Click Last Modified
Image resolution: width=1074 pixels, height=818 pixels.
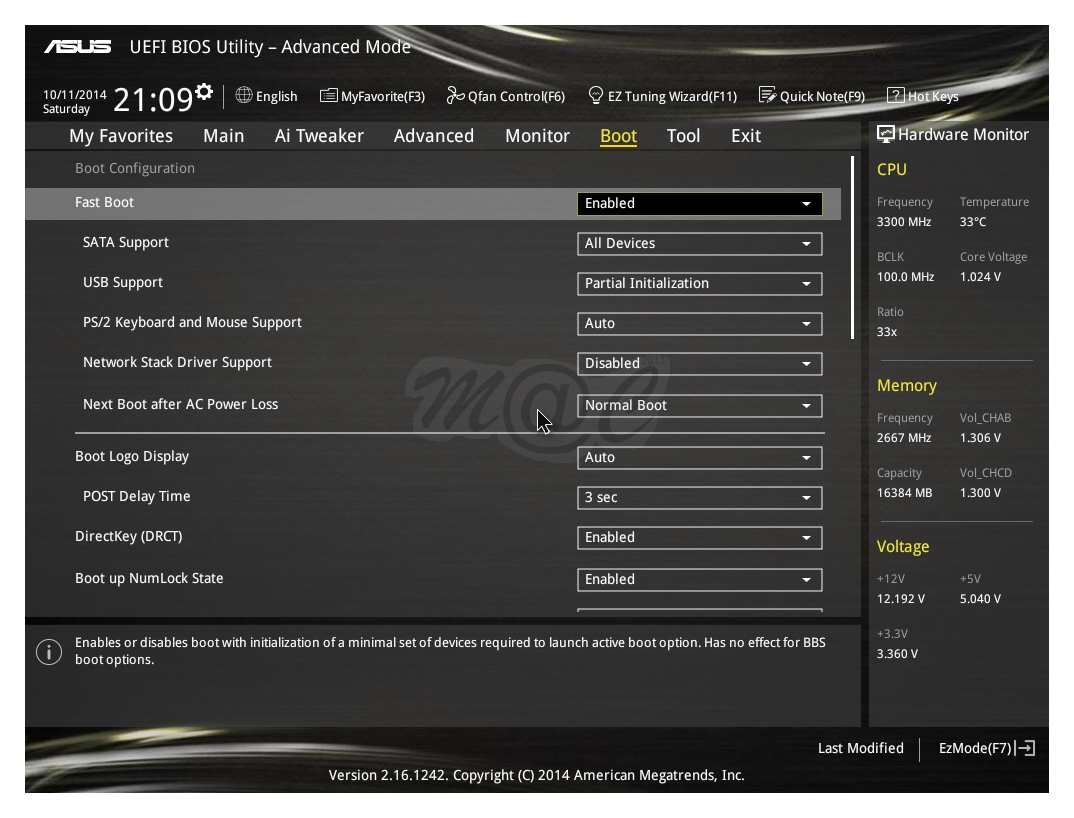(860, 748)
